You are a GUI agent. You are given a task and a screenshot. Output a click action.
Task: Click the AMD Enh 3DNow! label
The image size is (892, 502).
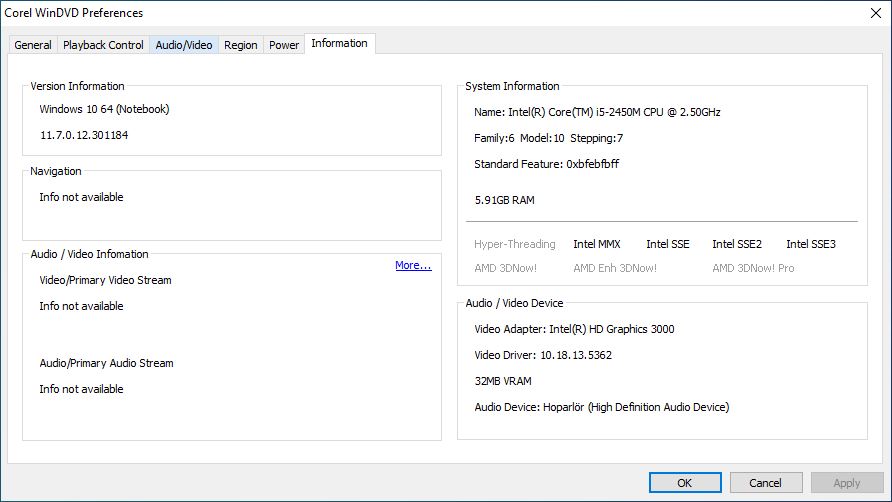615,268
